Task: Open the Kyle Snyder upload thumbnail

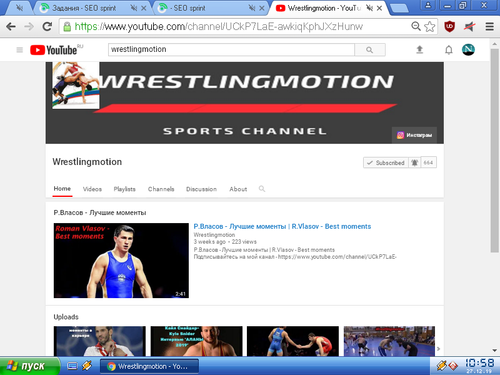Action: pyautogui.click(x=196, y=341)
